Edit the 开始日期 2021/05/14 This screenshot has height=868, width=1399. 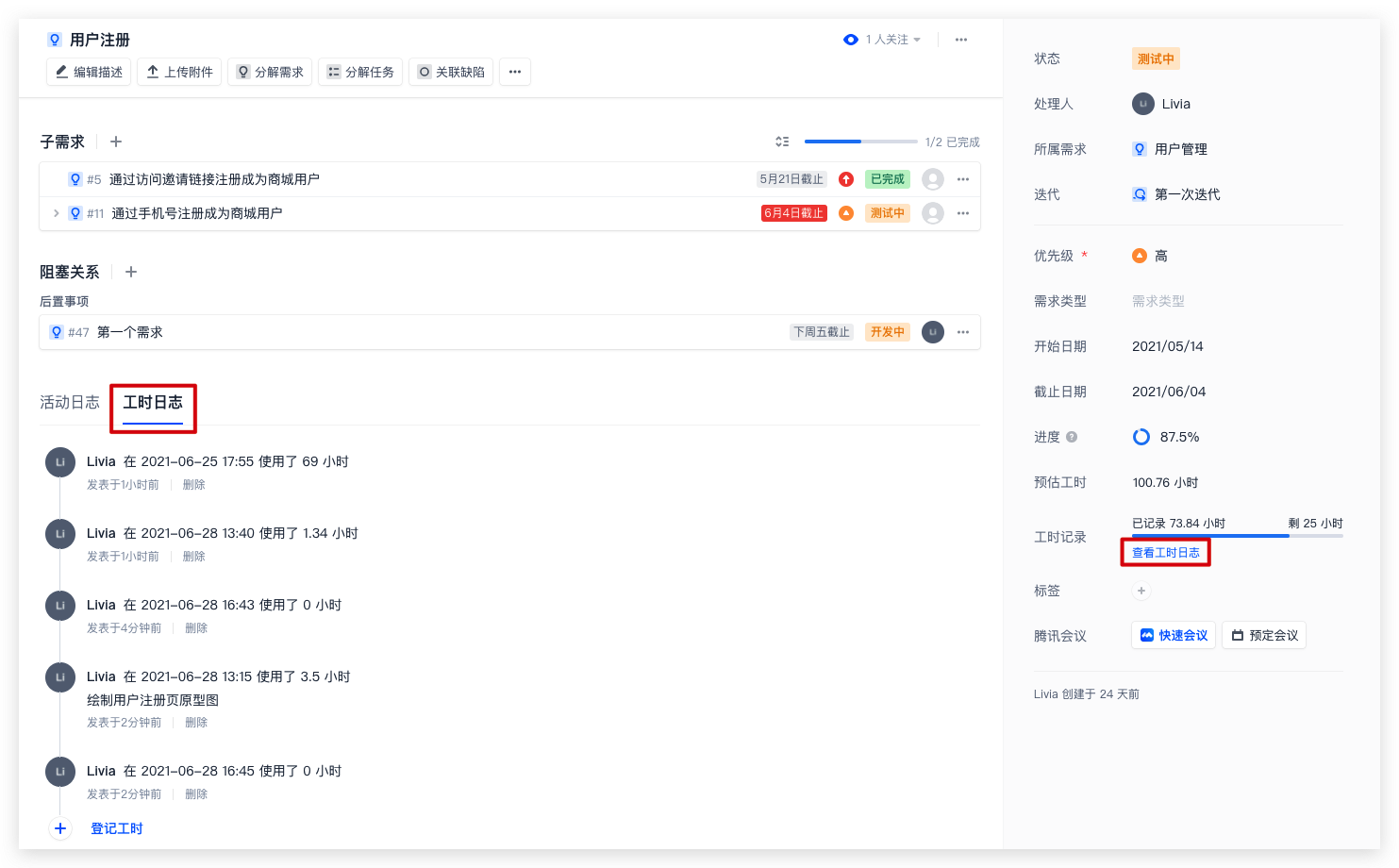coord(1168,346)
